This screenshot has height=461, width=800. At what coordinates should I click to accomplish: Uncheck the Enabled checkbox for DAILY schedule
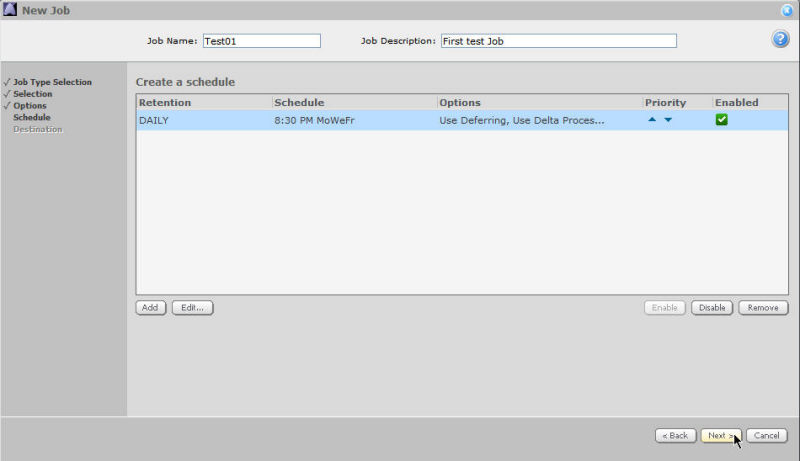pos(721,120)
